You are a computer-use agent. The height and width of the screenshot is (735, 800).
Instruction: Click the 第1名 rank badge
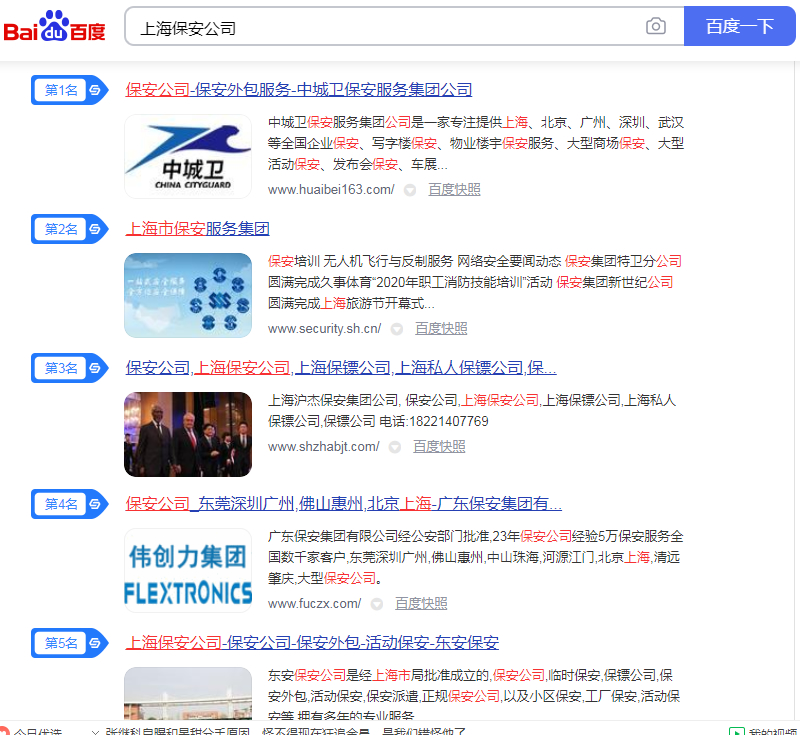pos(69,90)
